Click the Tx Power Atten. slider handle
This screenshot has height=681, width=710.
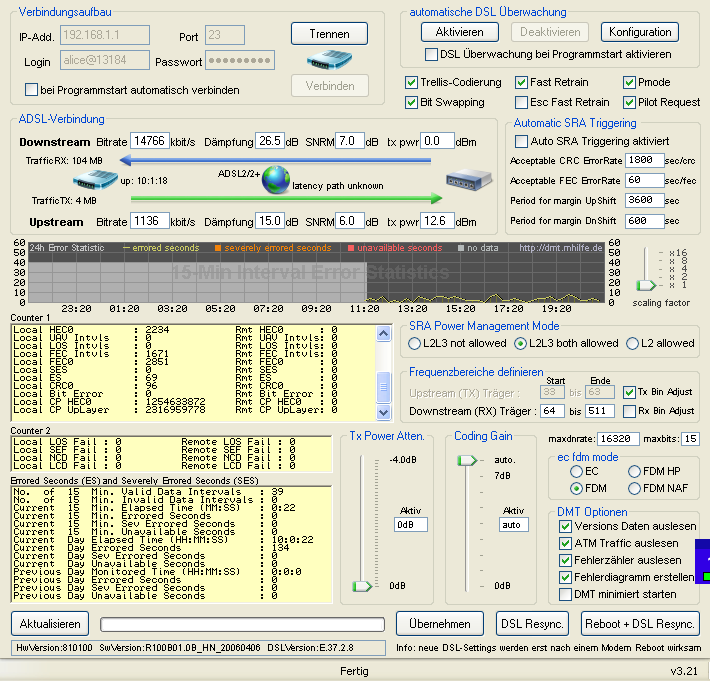point(361,586)
